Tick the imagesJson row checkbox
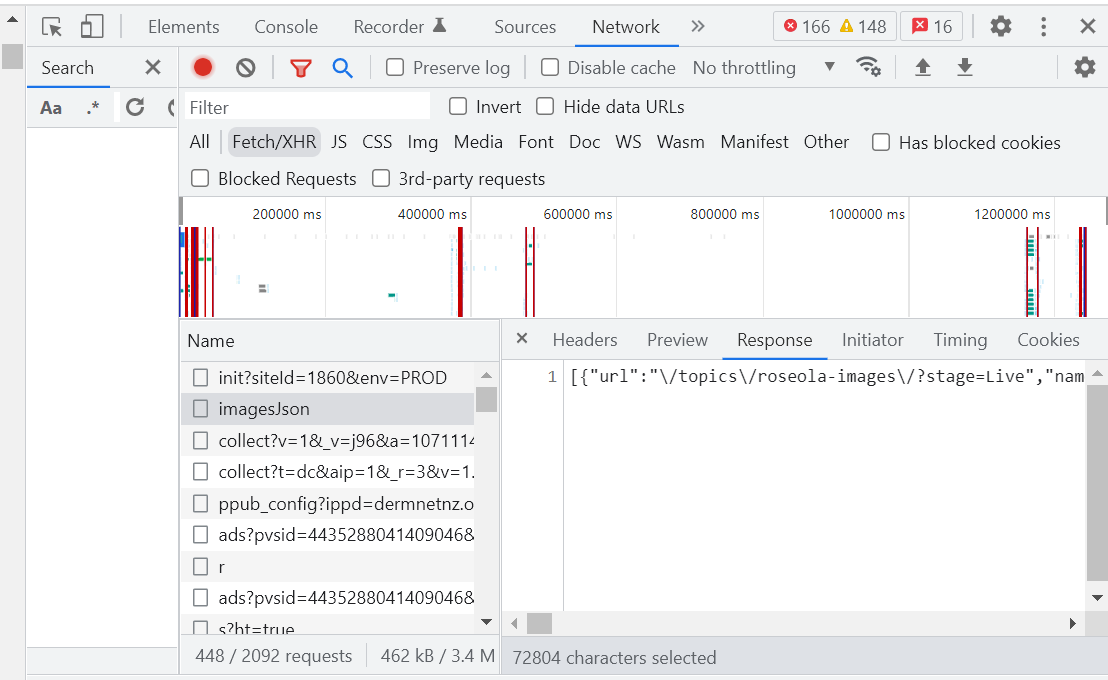The height and width of the screenshot is (680, 1108). (x=201, y=409)
